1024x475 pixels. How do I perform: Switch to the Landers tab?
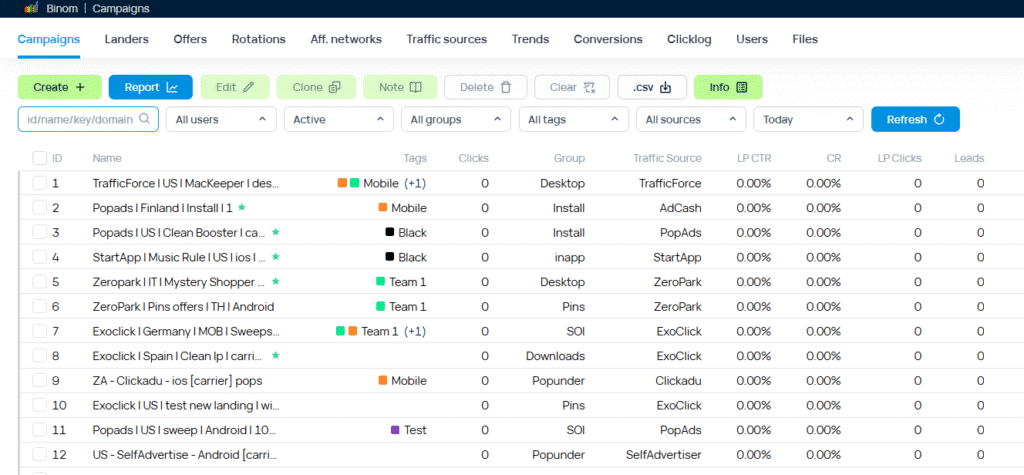coord(127,39)
